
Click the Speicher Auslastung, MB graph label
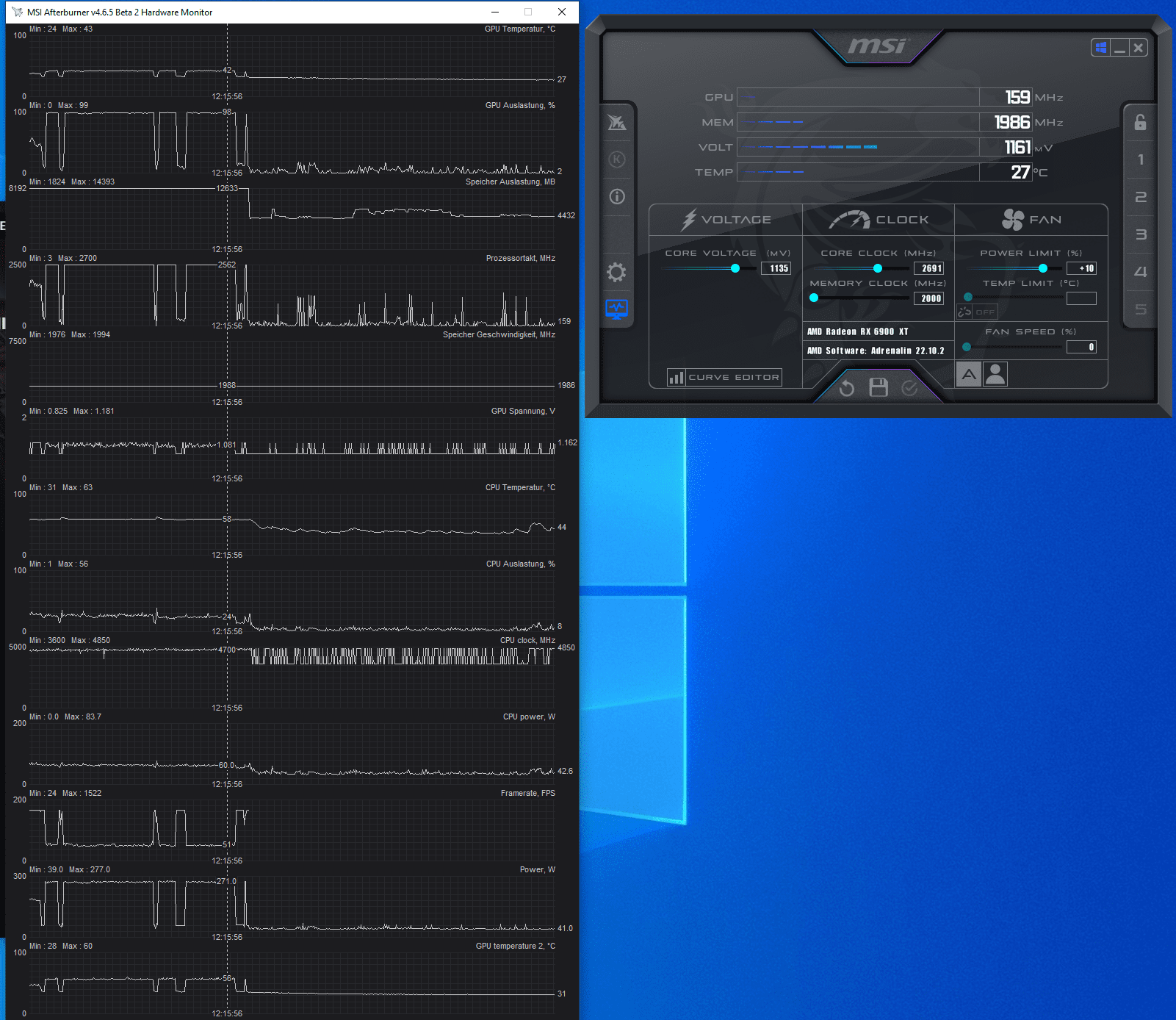511,182
